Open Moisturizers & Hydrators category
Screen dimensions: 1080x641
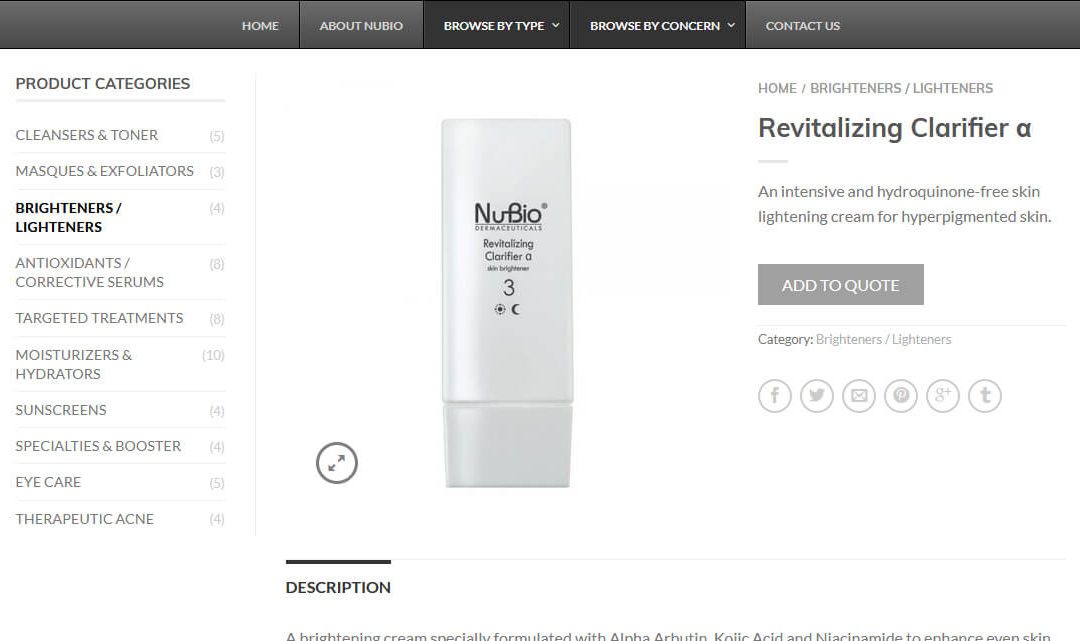74,364
